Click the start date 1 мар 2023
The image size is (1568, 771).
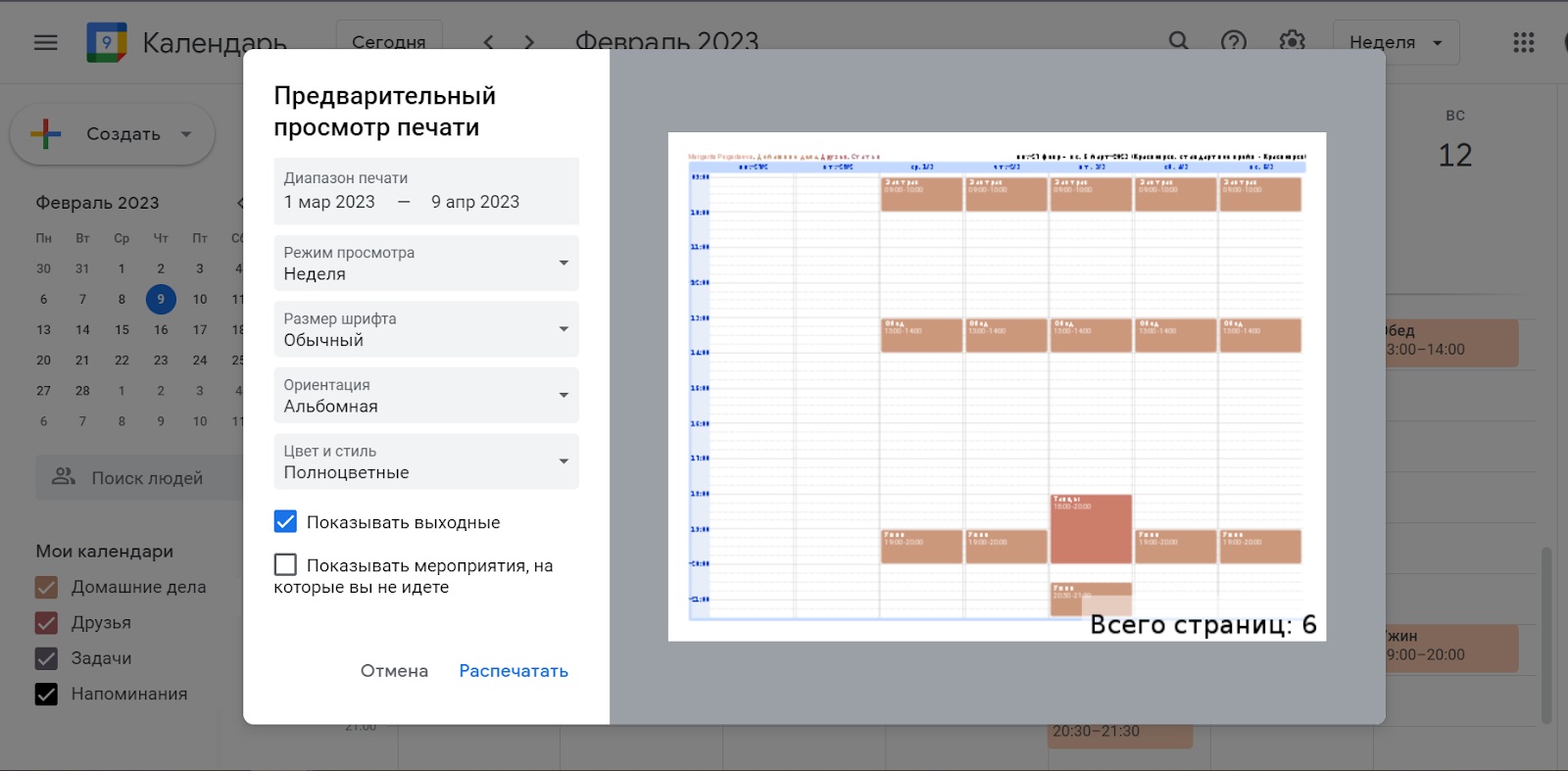[x=329, y=202]
